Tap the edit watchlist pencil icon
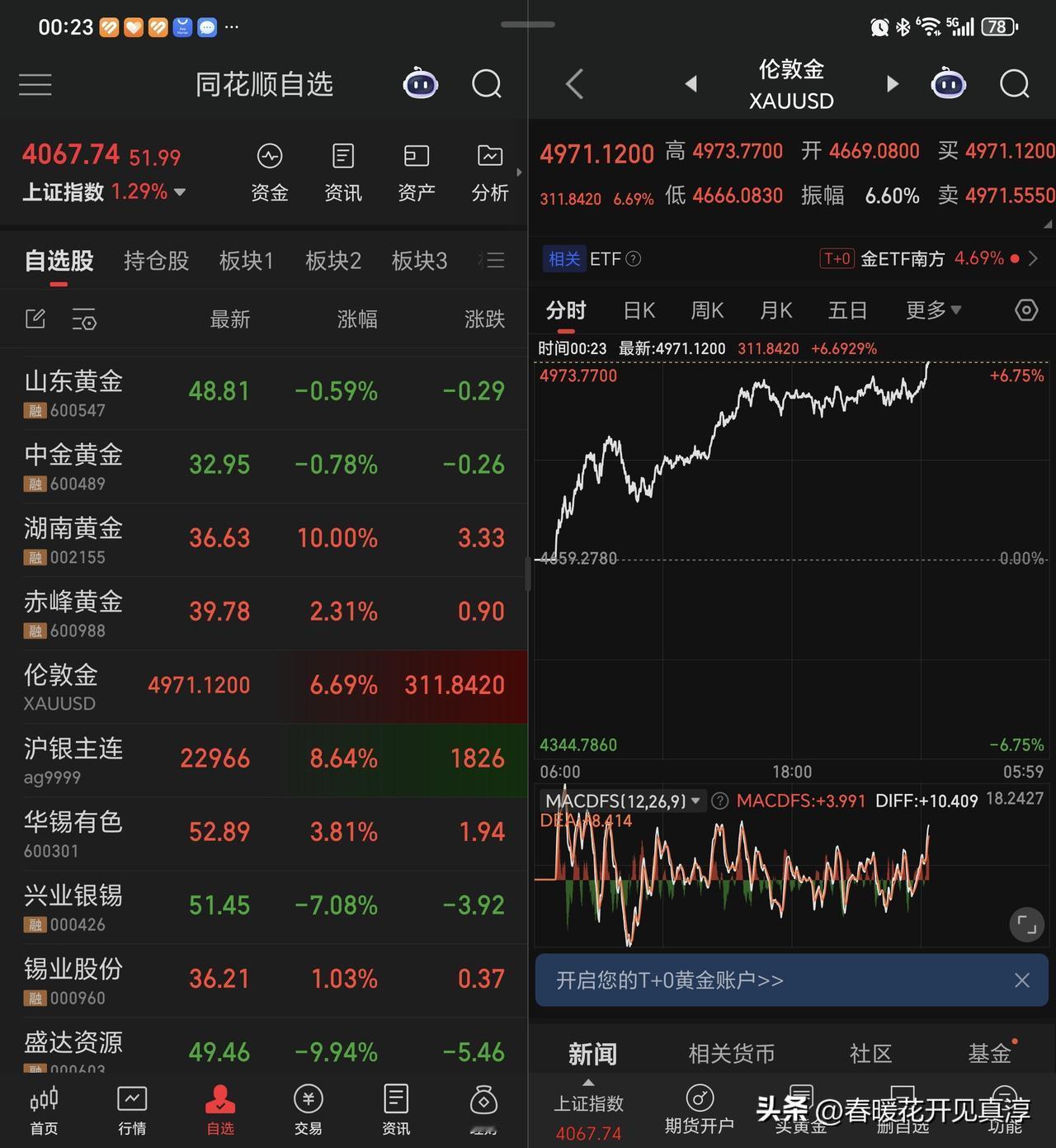Screen dimensions: 1056x1148 [35, 319]
